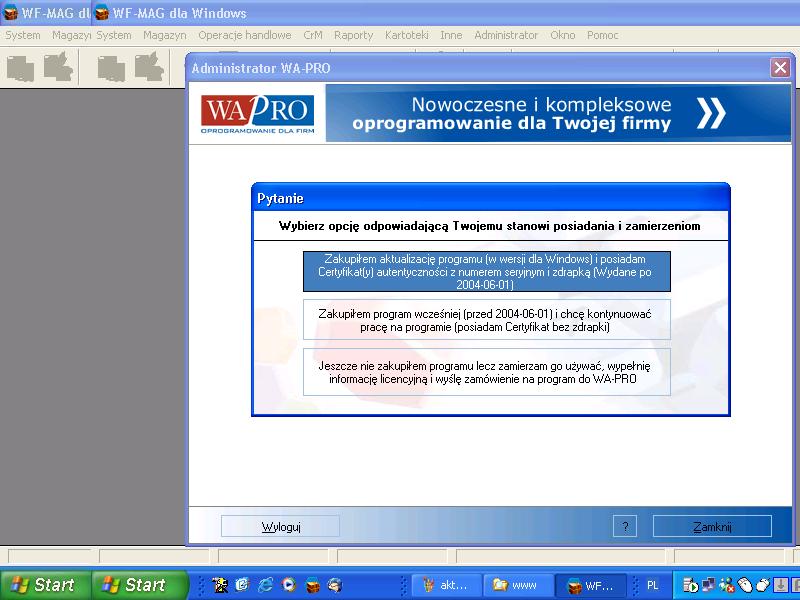The height and width of the screenshot is (600, 800).
Task: Pick 'Jeszcze nie zakupiłem programu' option
Action: pyautogui.click(x=486, y=372)
